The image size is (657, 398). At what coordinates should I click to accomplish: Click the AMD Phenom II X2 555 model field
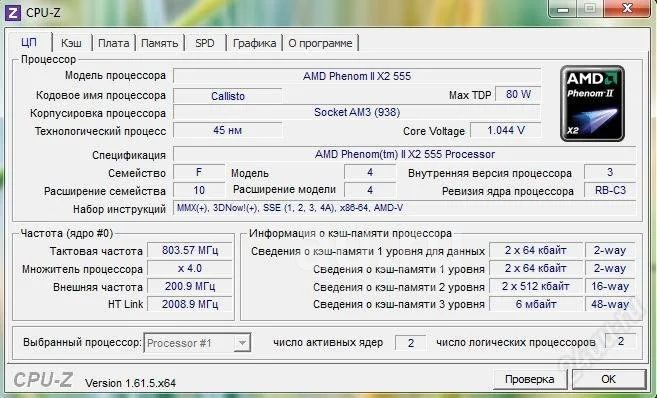(357, 76)
